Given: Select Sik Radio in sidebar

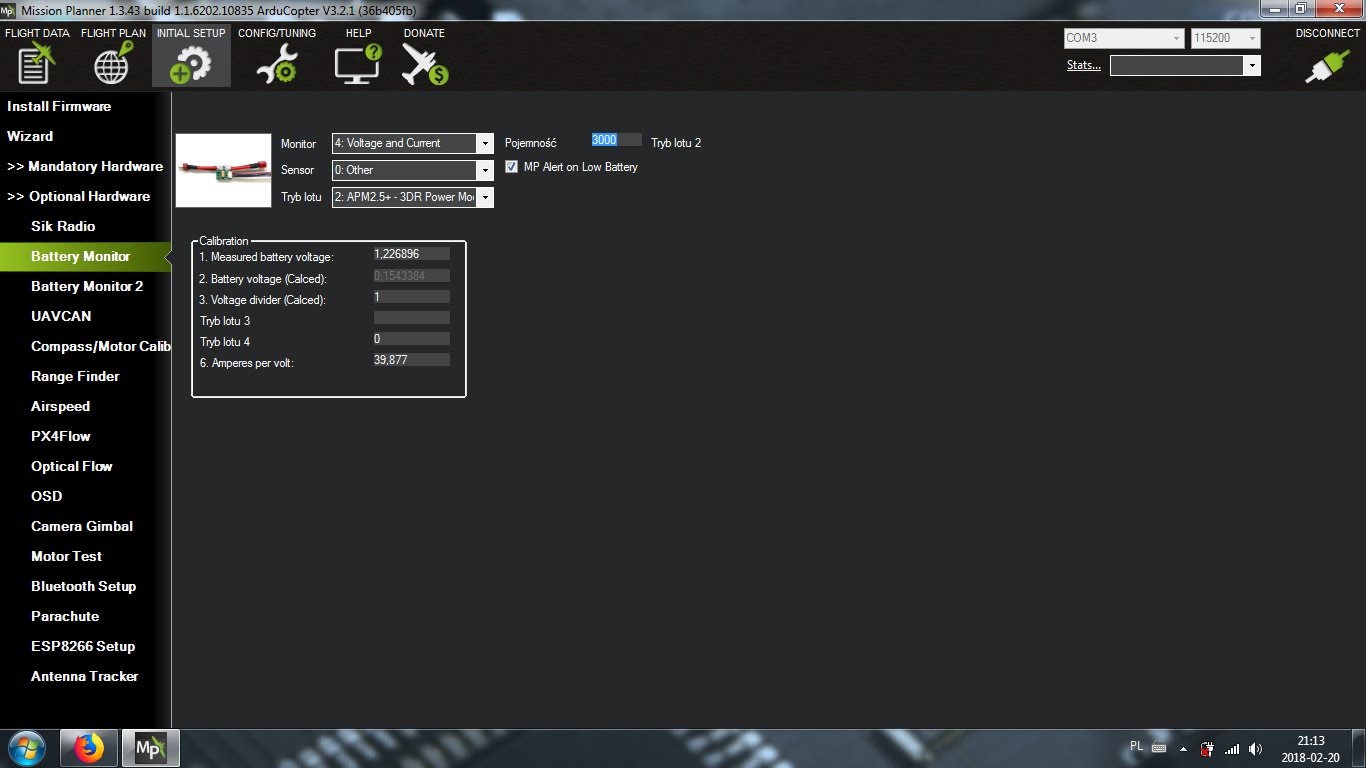Looking at the screenshot, I should tap(63, 226).
